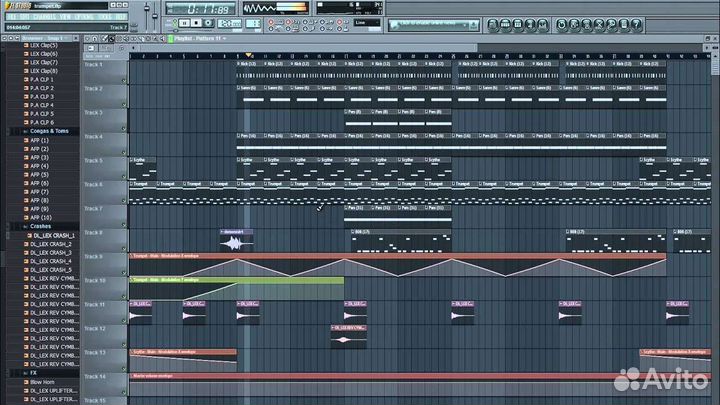Select the P.A CLP 1 sample

click(x=41, y=80)
